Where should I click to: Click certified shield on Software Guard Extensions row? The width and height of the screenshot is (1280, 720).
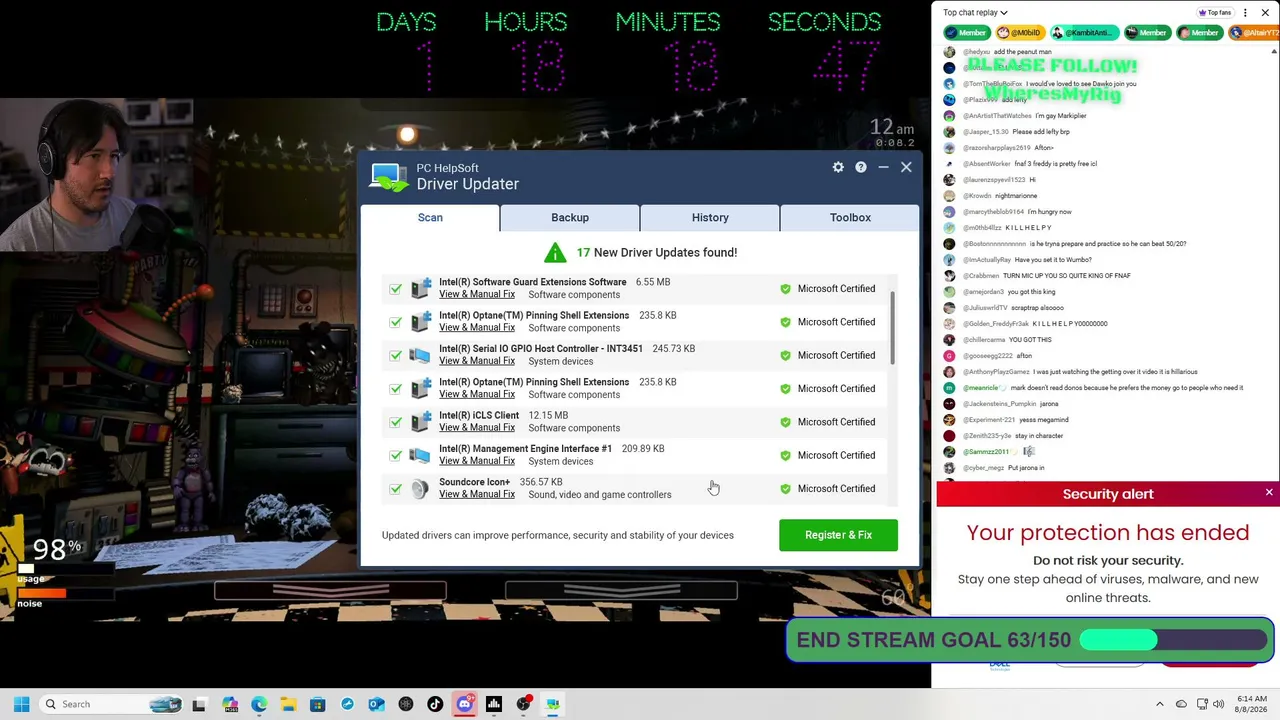785,289
